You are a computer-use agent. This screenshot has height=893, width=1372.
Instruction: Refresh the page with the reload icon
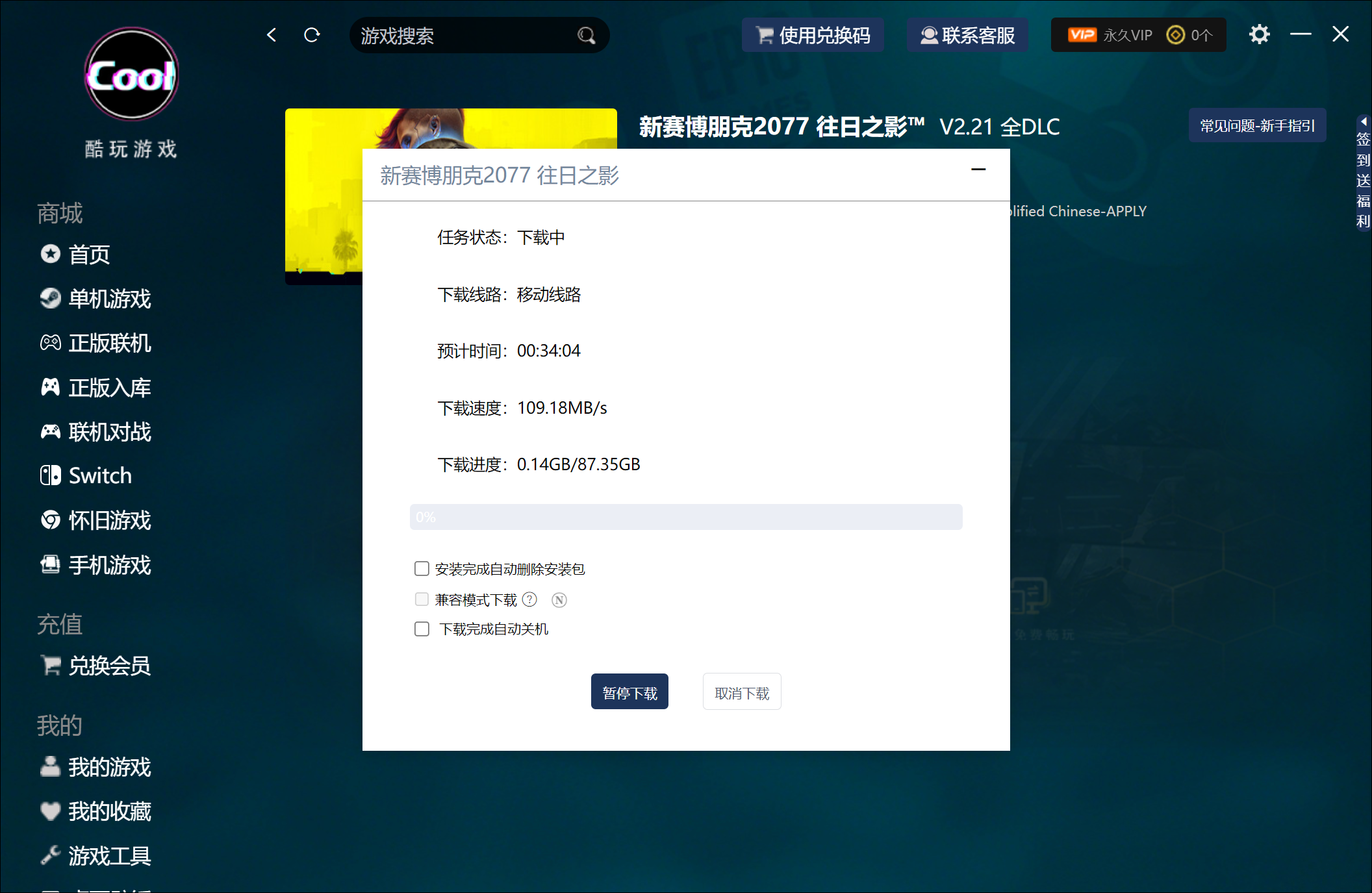point(312,35)
